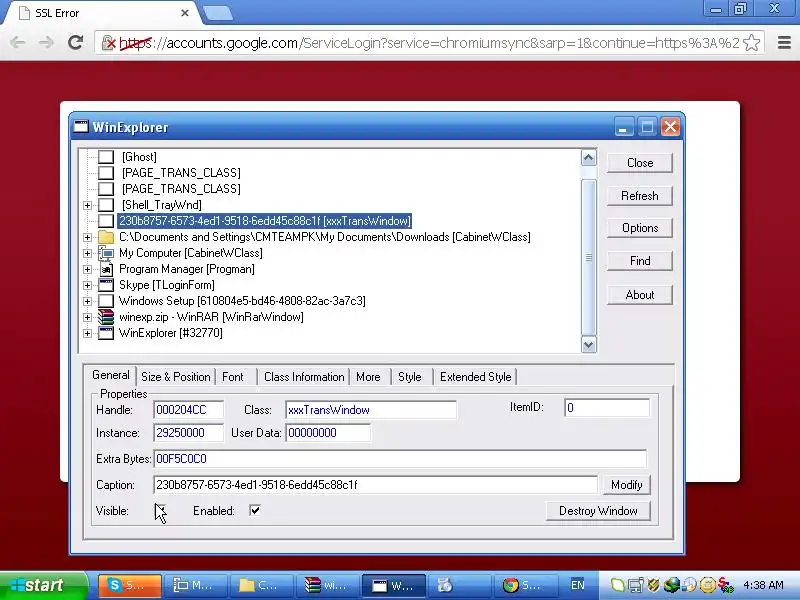The height and width of the screenshot is (600, 800).
Task: Expand the Skype TLoginForm node
Action: click(87, 285)
